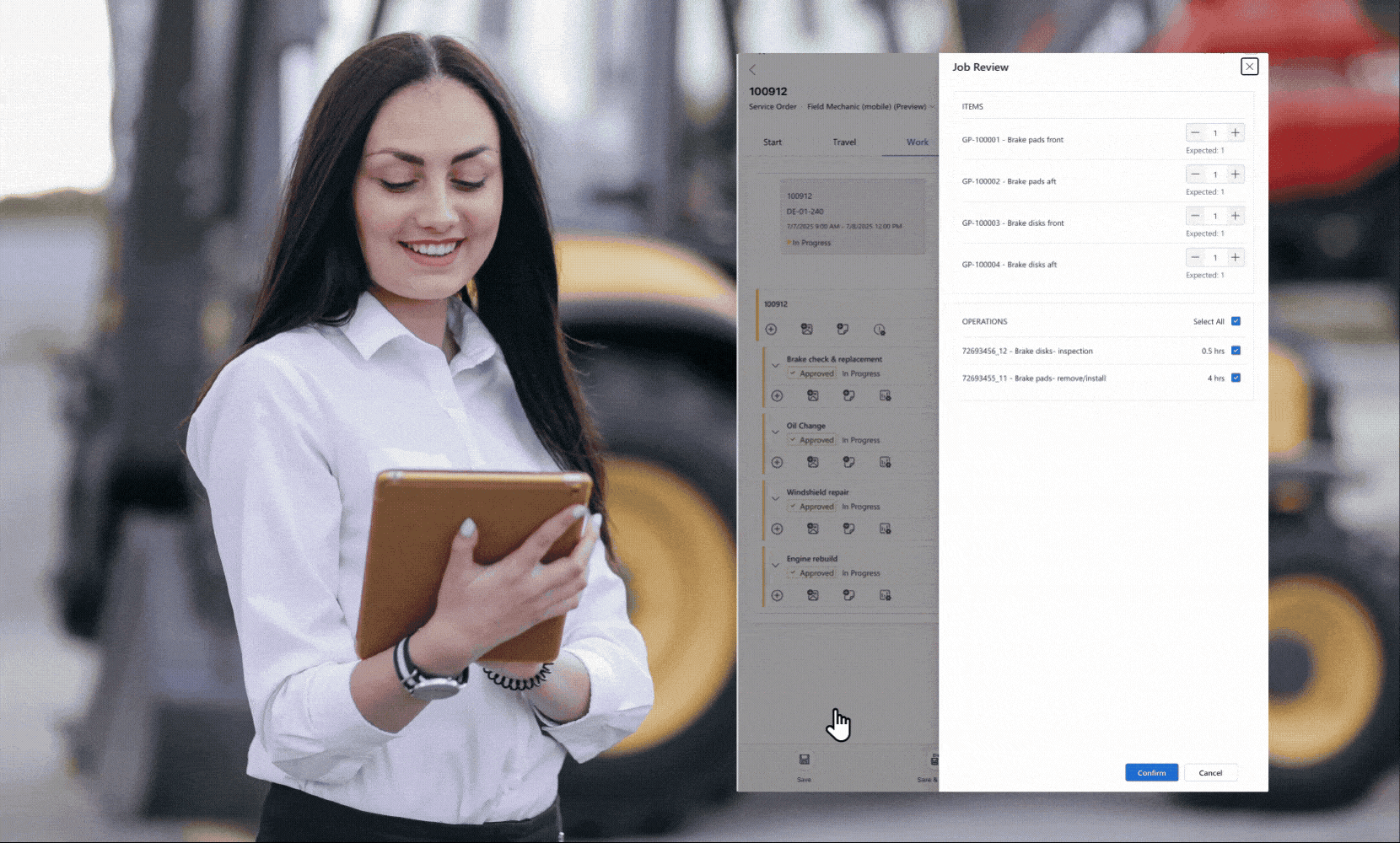
Task: Click minus for Brake disks aft
Action: (x=1195, y=257)
